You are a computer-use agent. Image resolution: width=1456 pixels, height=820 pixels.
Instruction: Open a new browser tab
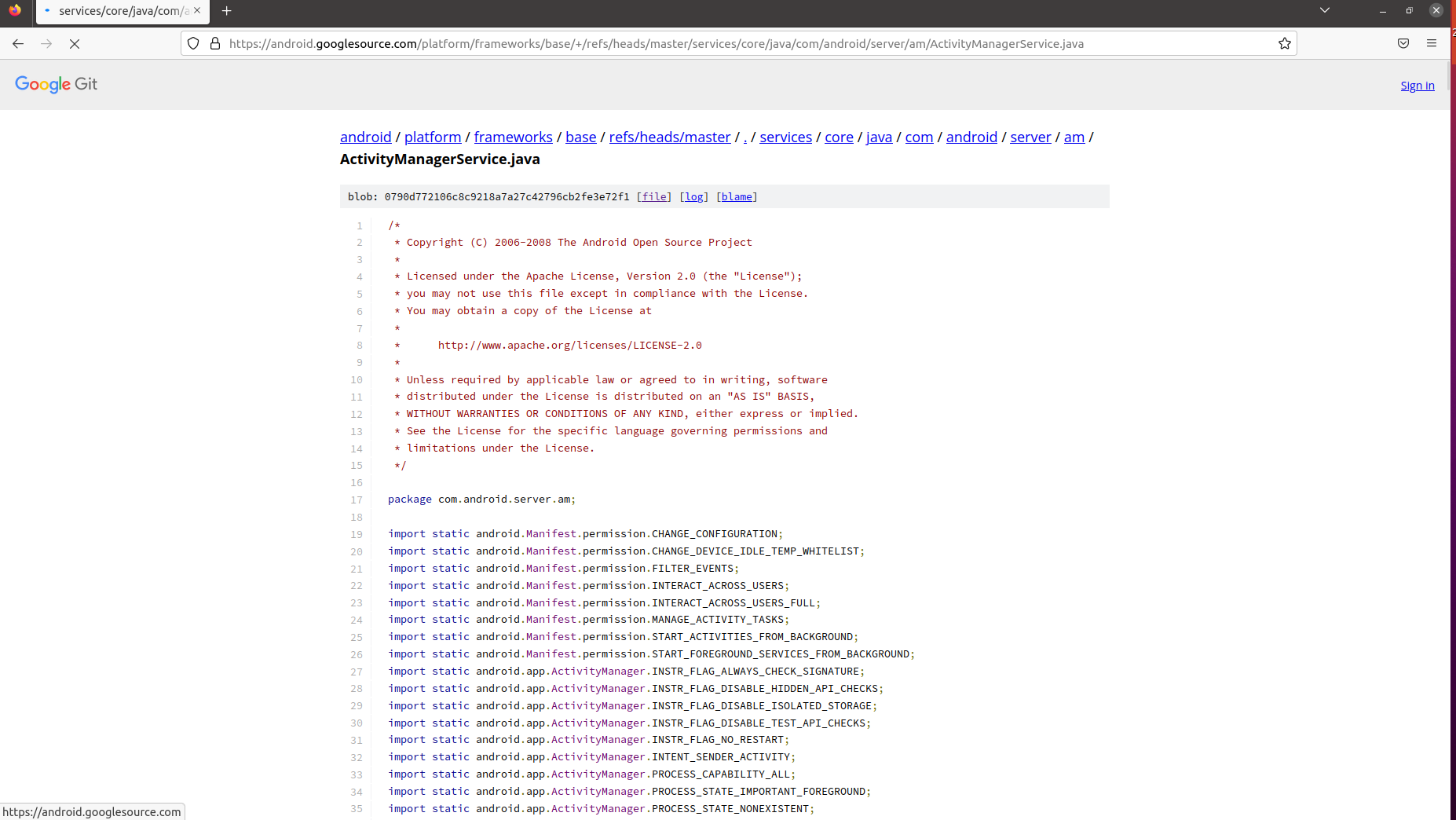(227, 11)
